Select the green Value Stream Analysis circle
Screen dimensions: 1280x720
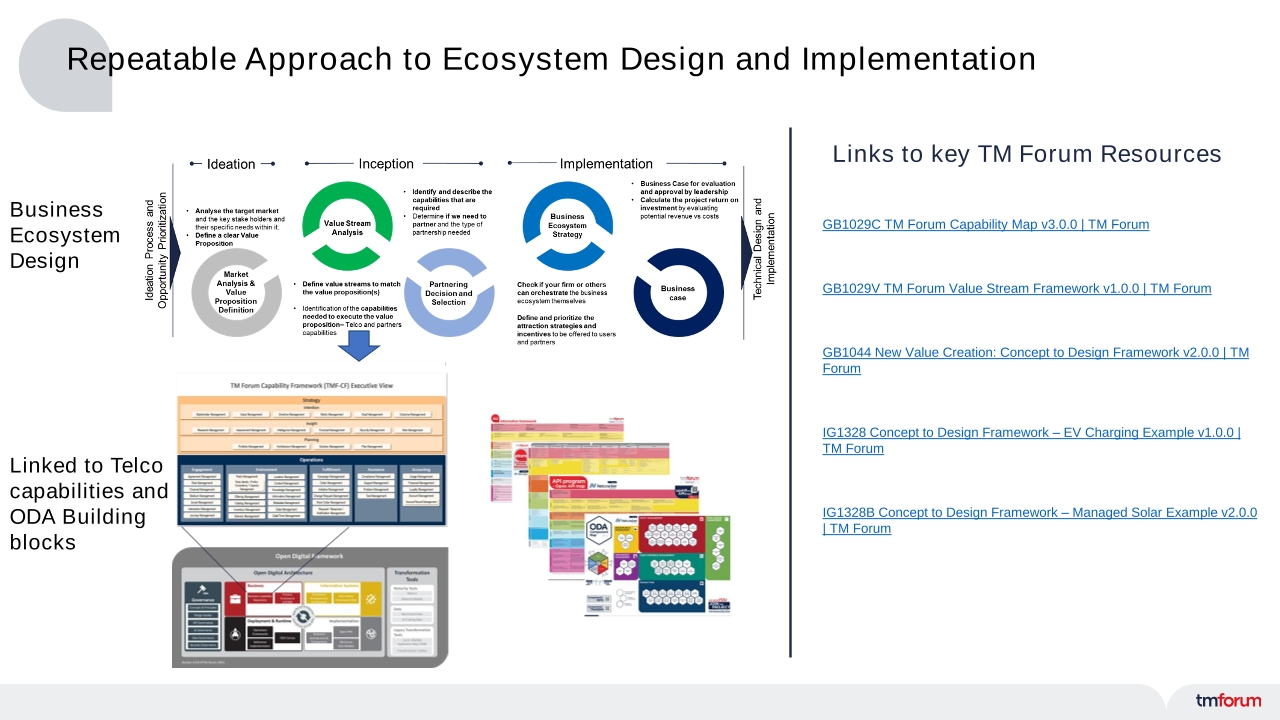coord(347,226)
